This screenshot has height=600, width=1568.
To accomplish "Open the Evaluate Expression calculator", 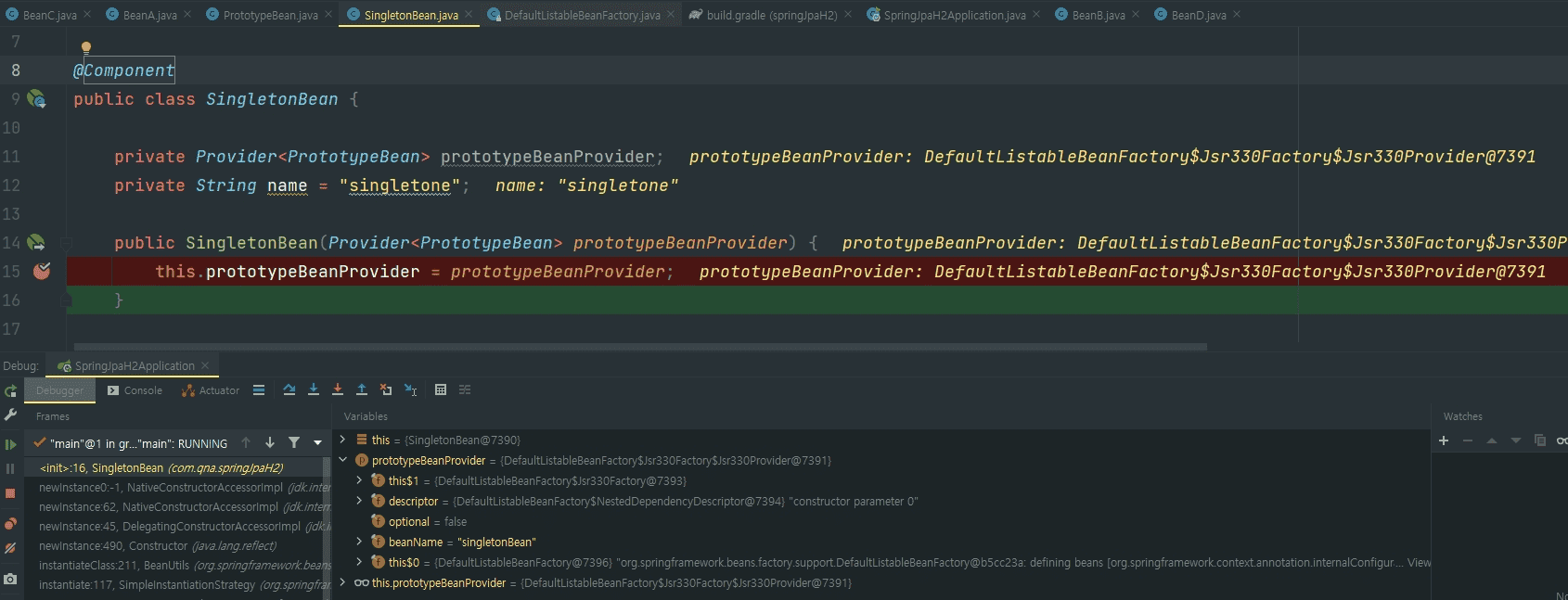I will pos(441,390).
